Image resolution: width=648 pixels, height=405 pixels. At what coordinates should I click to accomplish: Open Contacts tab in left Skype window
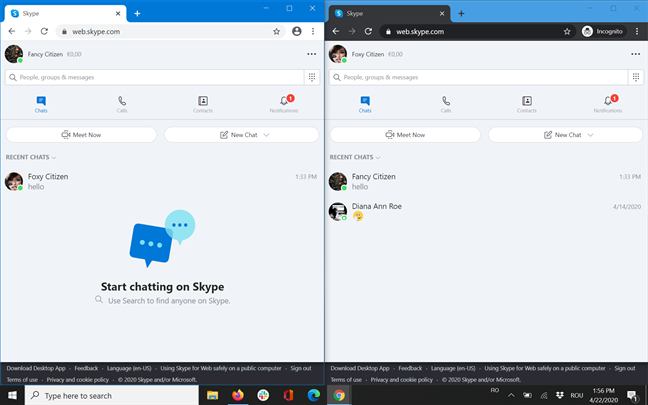click(202, 105)
